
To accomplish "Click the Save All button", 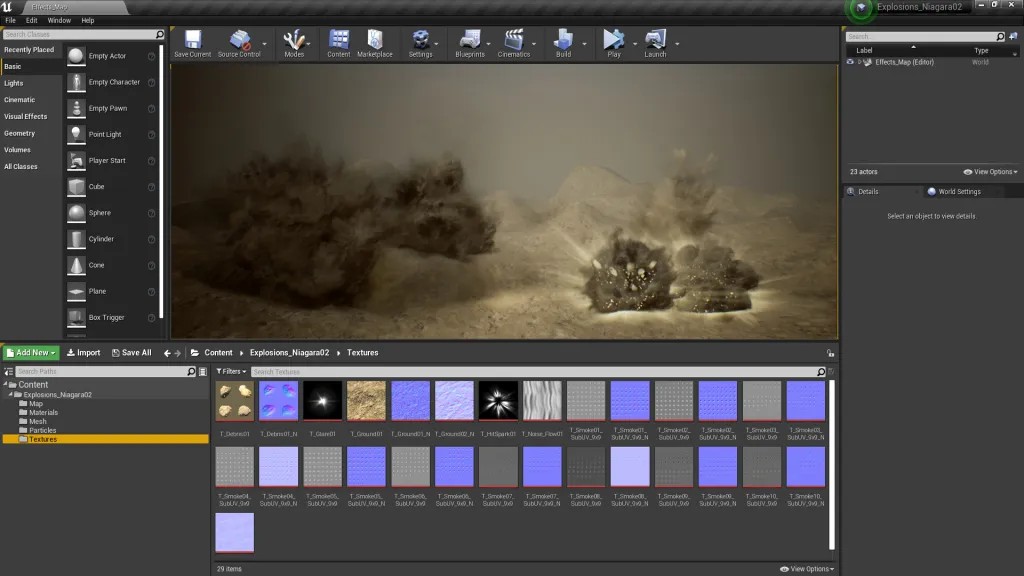I will coord(131,353).
